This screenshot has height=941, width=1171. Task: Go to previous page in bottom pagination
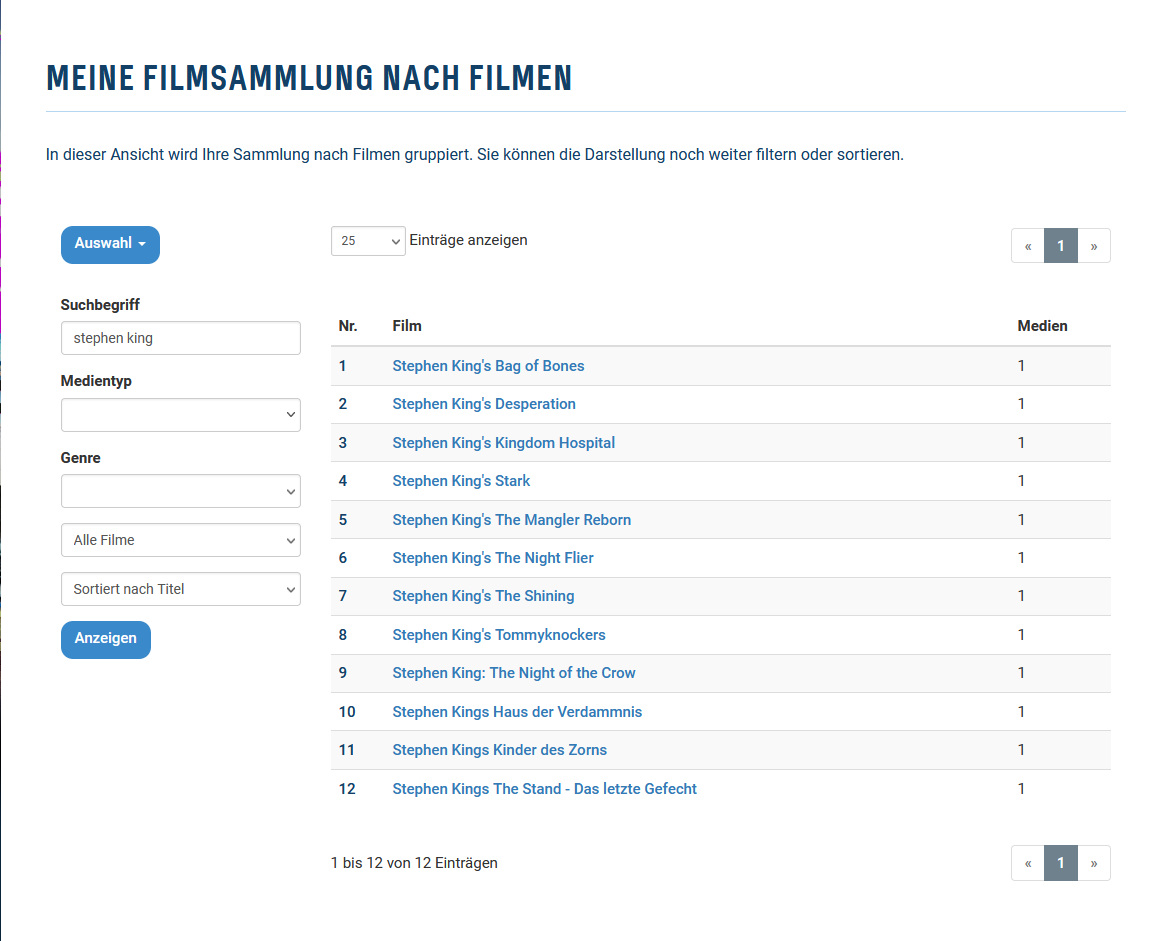1028,863
